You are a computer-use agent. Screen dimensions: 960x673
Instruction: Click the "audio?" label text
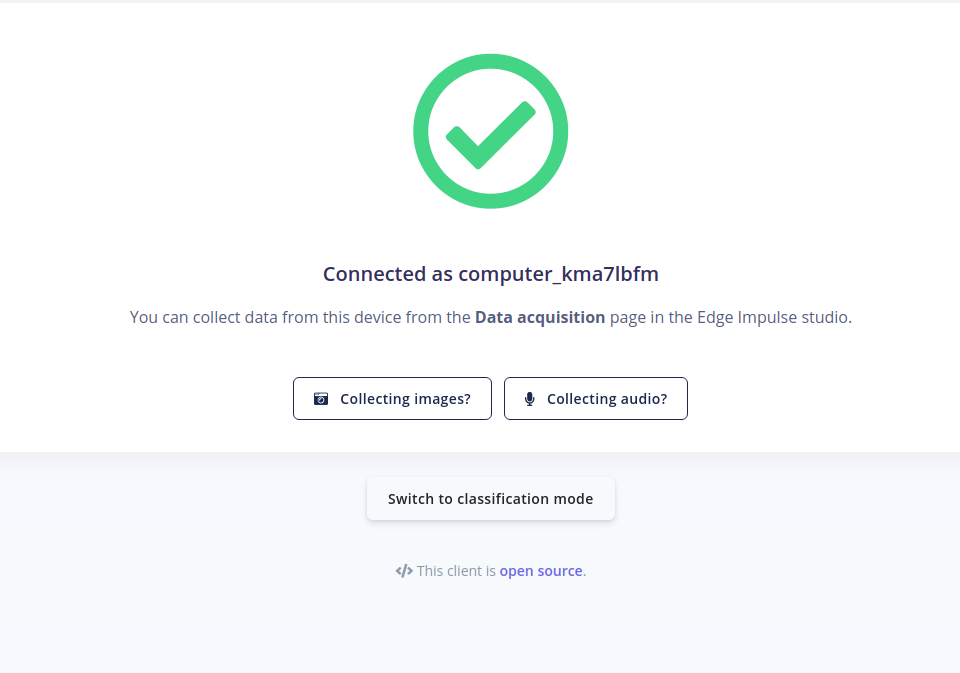(644, 399)
